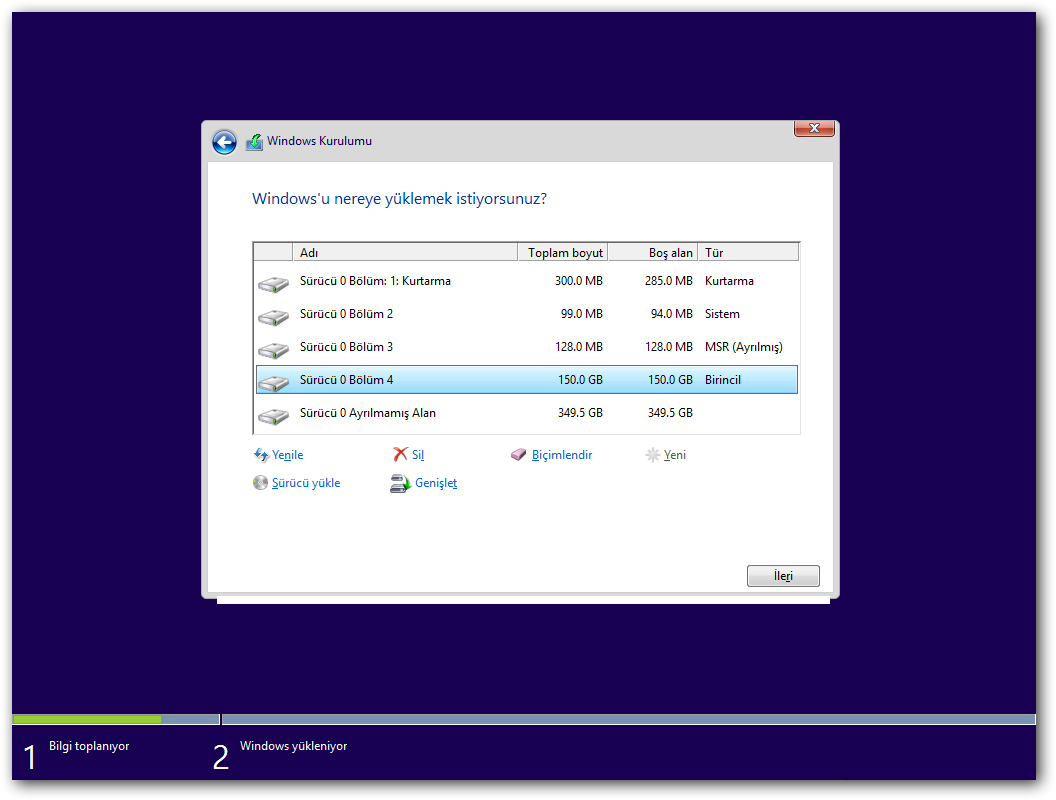
Task: Click the drive icon beside Ayrılmamış Alan
Action: click(272, 413)
